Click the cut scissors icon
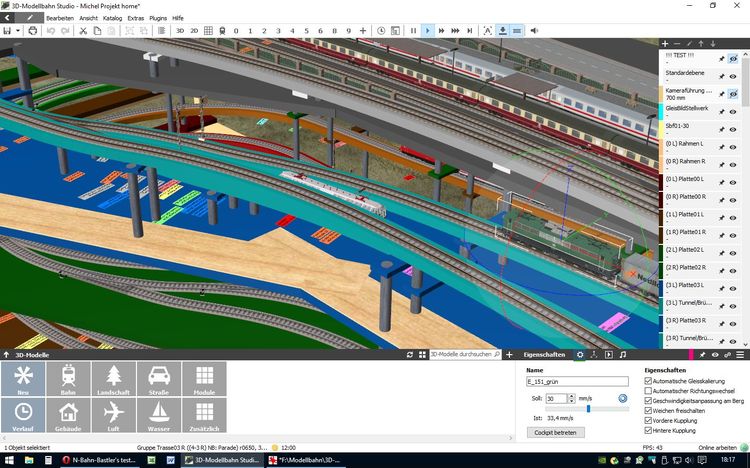This screenshot has height=468, width=750. point(84,31)
